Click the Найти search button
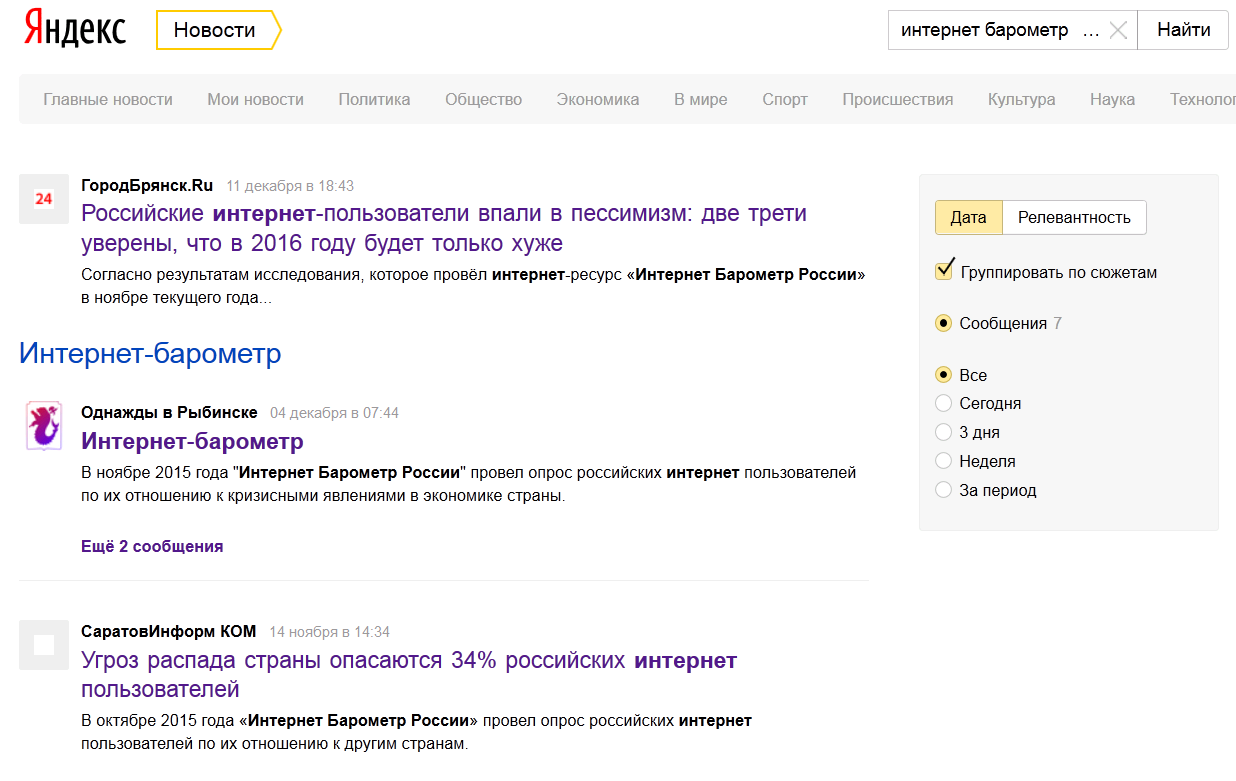This screenshot has height=781, width=1236. tap(1184, 30)
